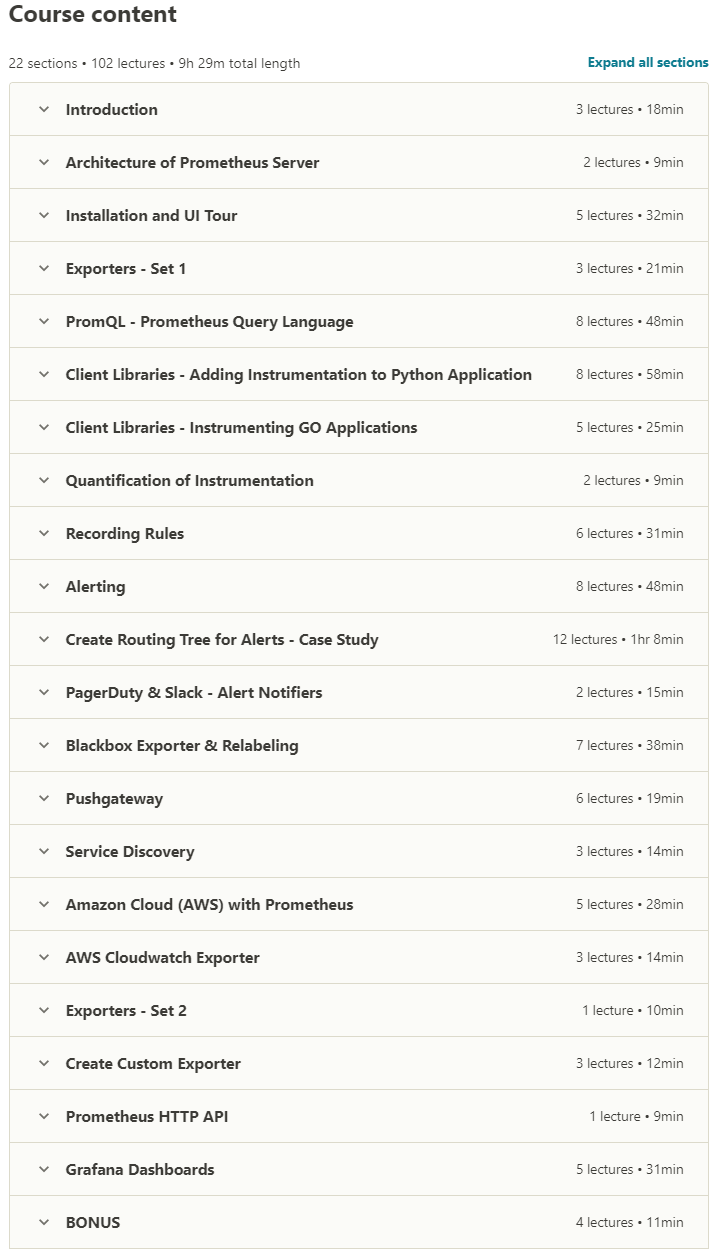Click chevron beside Architecture of Prometheus Server
Viewport: 717px width, 1257px height.
(x=44, y=163)
